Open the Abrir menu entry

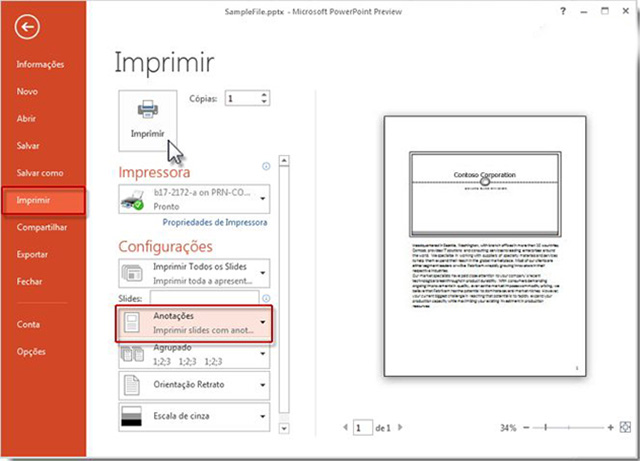(26, 118)
